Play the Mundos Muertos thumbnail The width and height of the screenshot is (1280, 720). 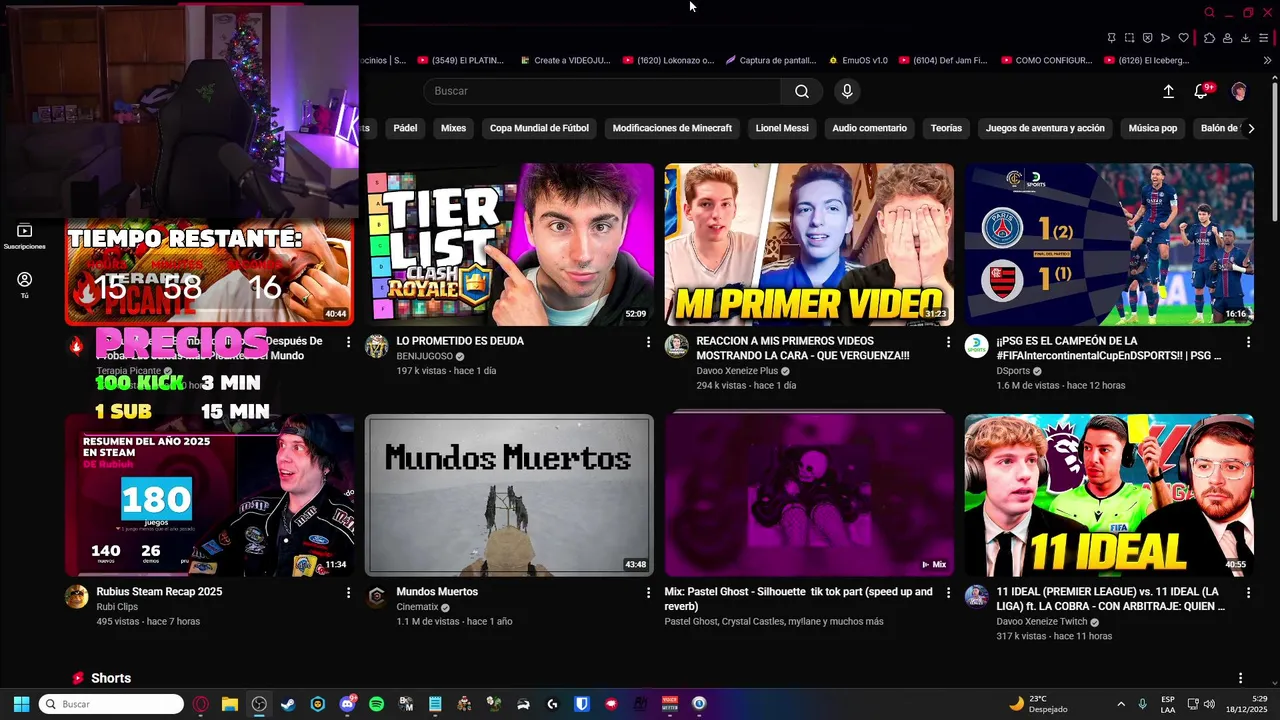[x=509, y=495]
